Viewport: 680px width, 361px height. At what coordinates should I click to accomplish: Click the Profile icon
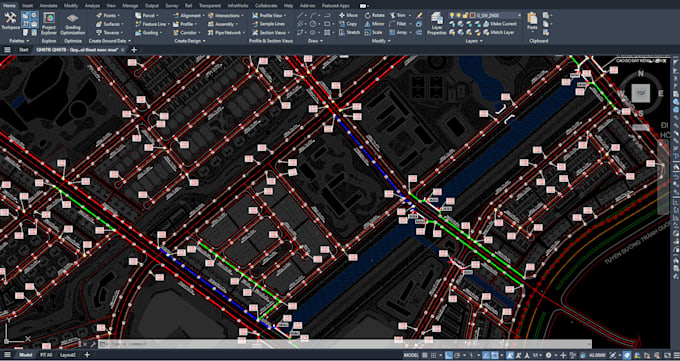[x=176, y=24]
